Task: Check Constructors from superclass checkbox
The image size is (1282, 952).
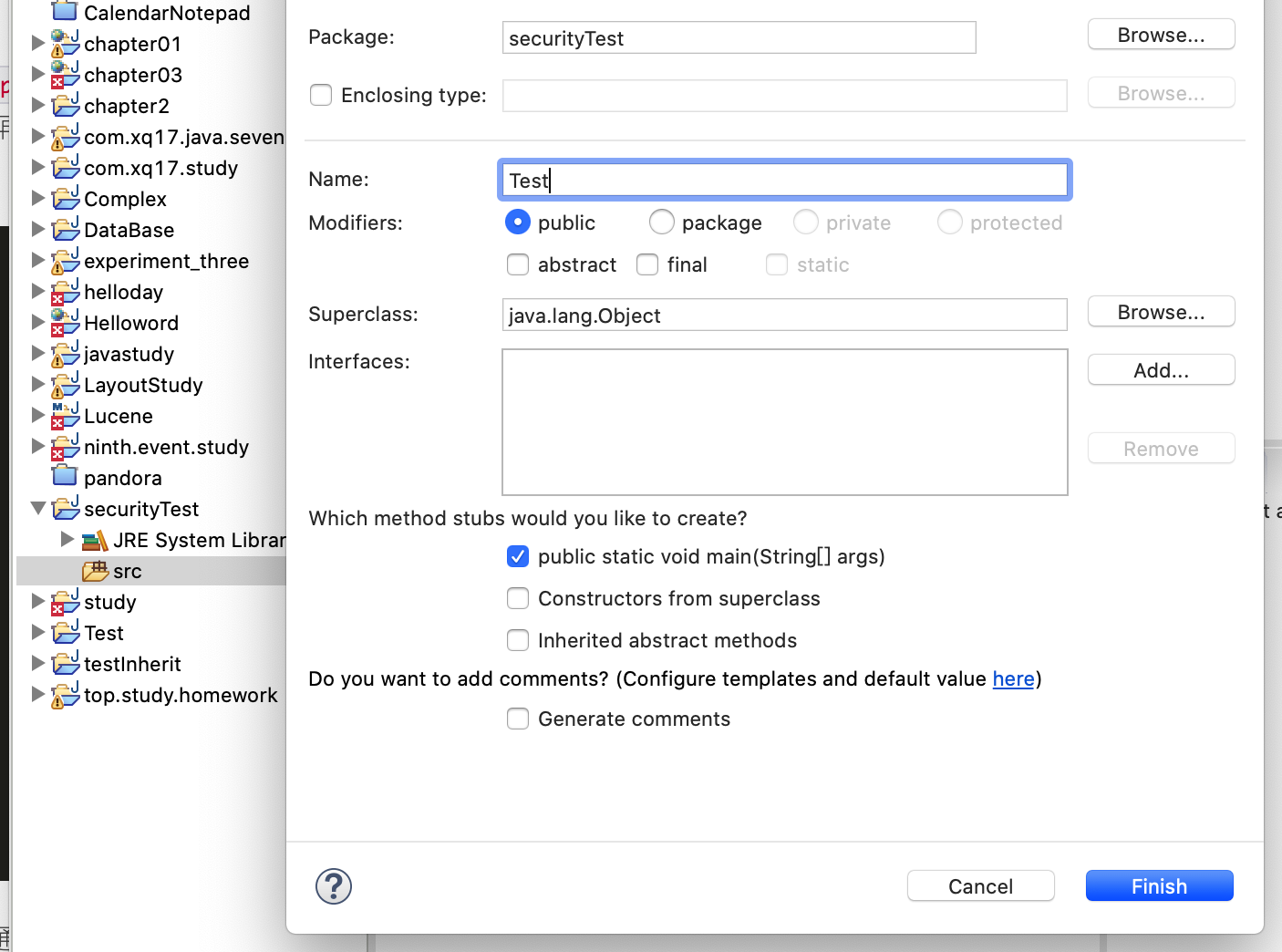Action: point(518,598)
